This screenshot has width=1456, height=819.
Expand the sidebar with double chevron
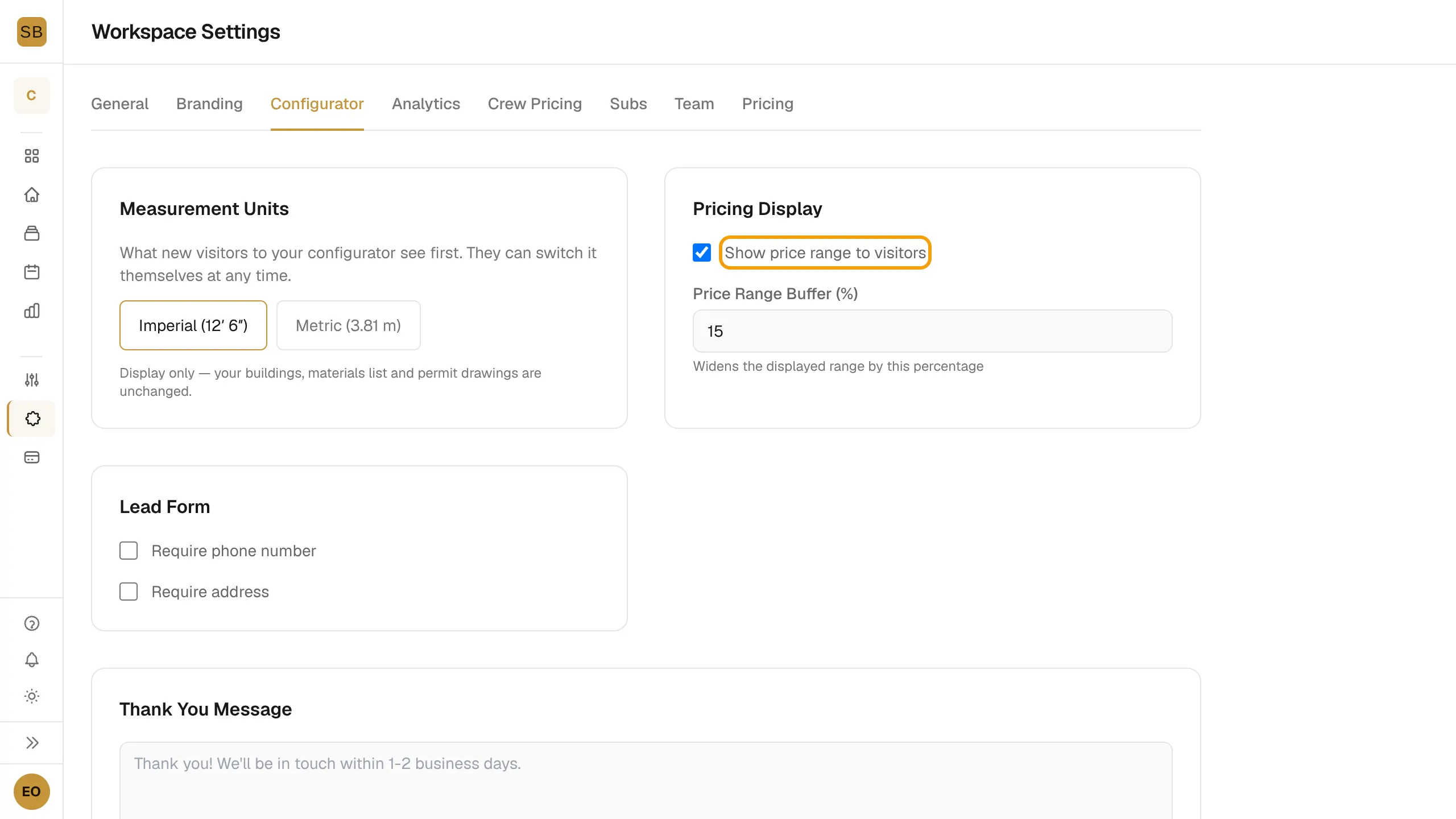pyautogui.click(x=32, y=743)
